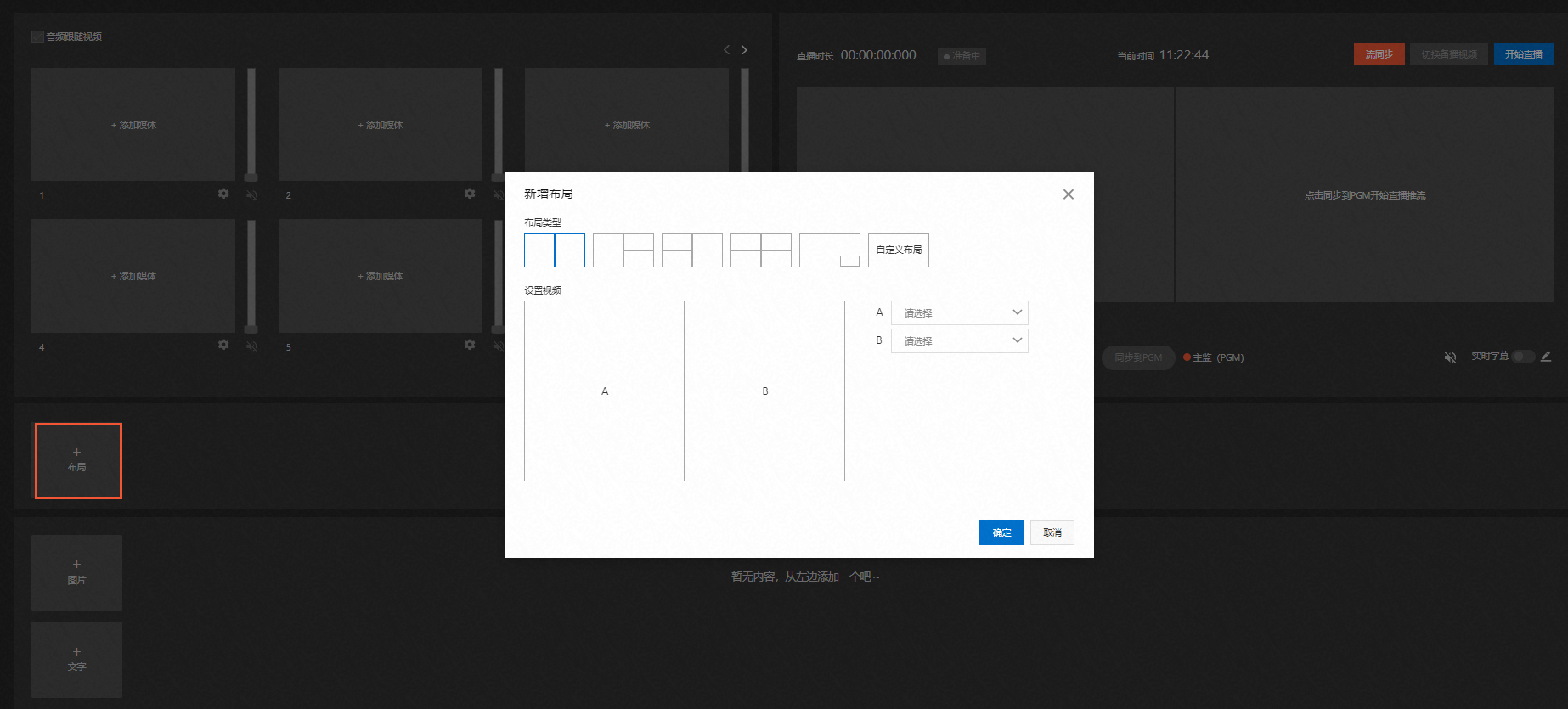Click the subtitle edit pencil icon
1568x709 pixels.
(x=1546, y=357)
